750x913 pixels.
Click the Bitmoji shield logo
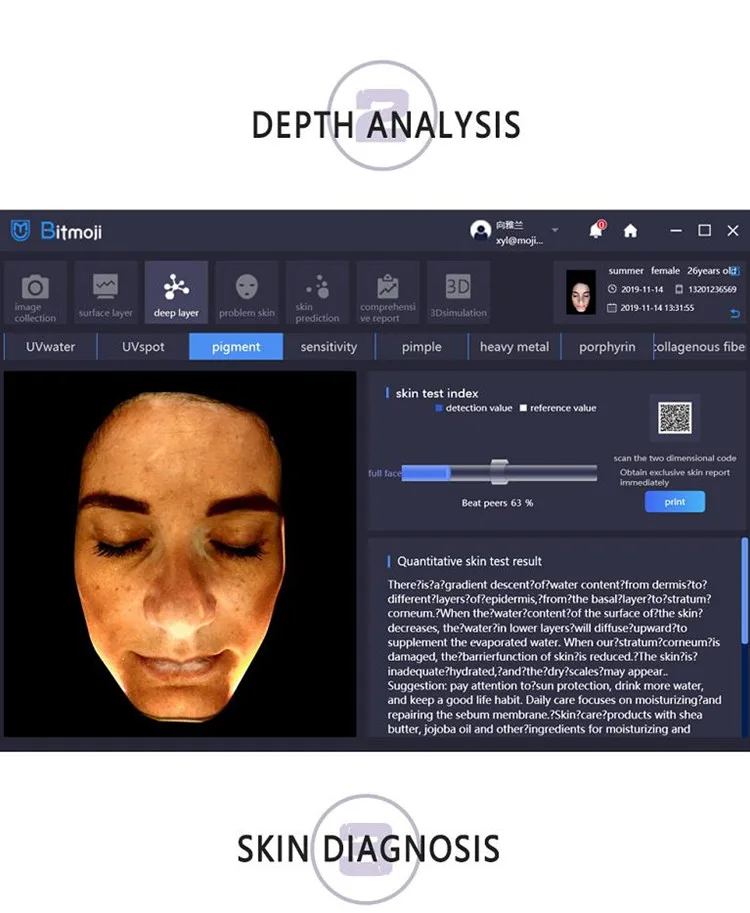pyautogui.click(x=21, y=231)
